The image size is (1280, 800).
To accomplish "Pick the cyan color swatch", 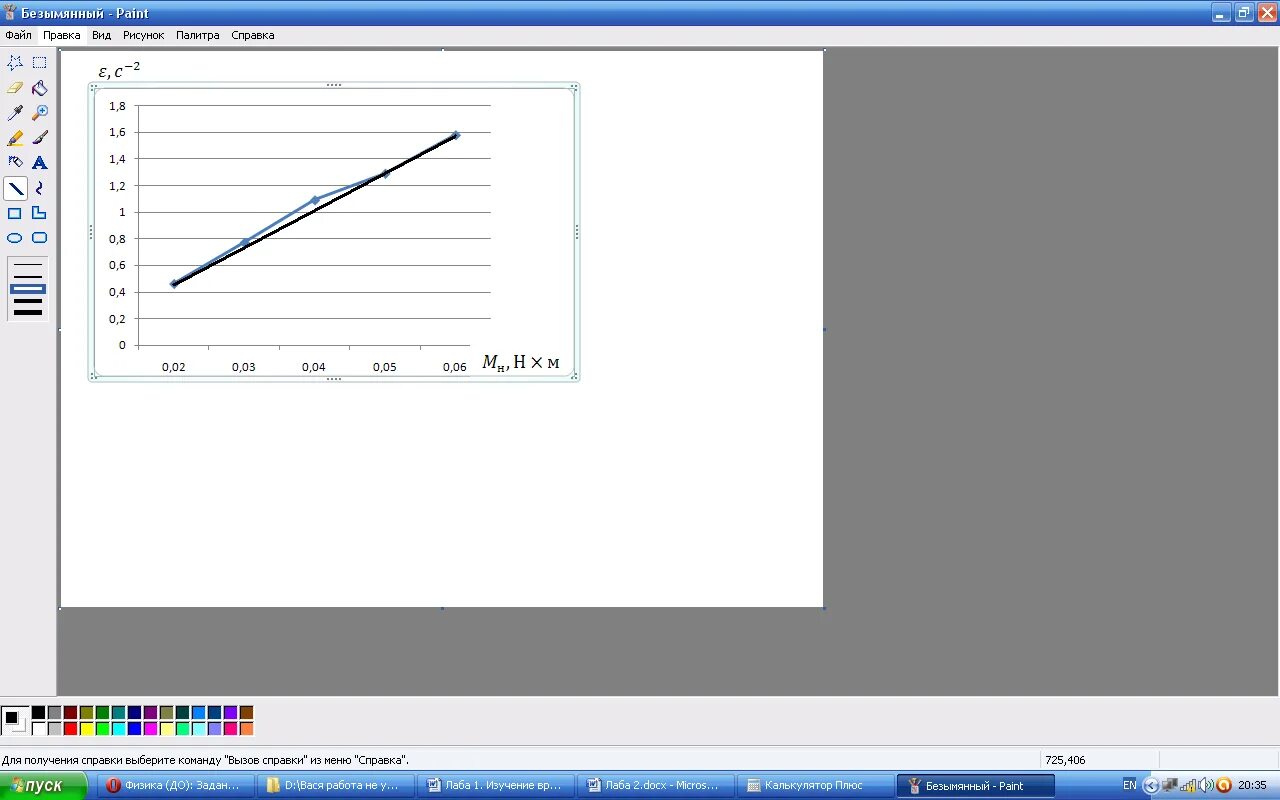I will 118,729.
